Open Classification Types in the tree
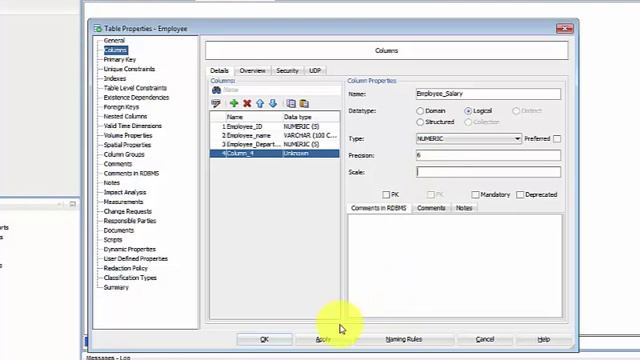This screenshot has width=640, height=360. [x=130, y=278]
